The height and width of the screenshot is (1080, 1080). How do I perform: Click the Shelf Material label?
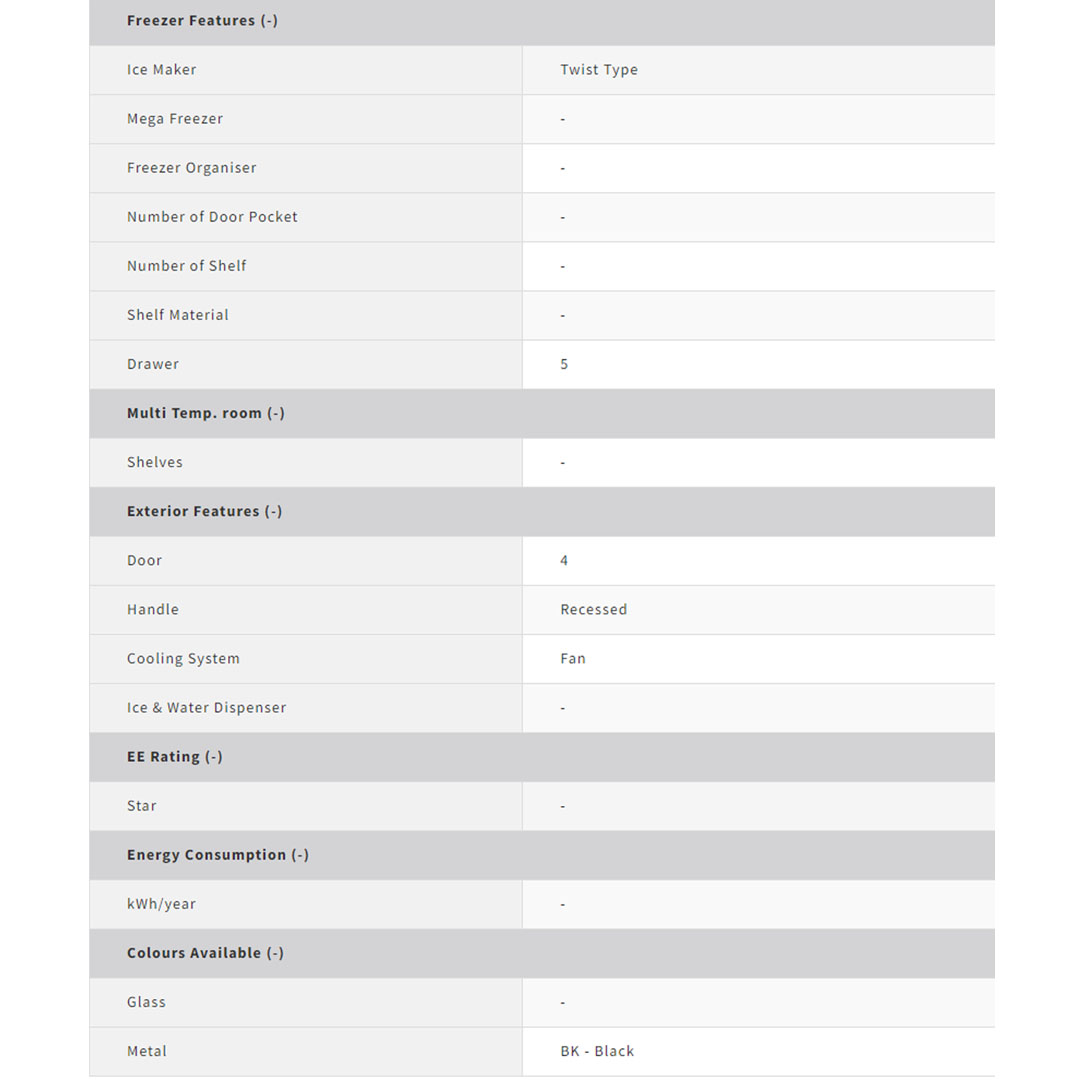tap(178, 315)
